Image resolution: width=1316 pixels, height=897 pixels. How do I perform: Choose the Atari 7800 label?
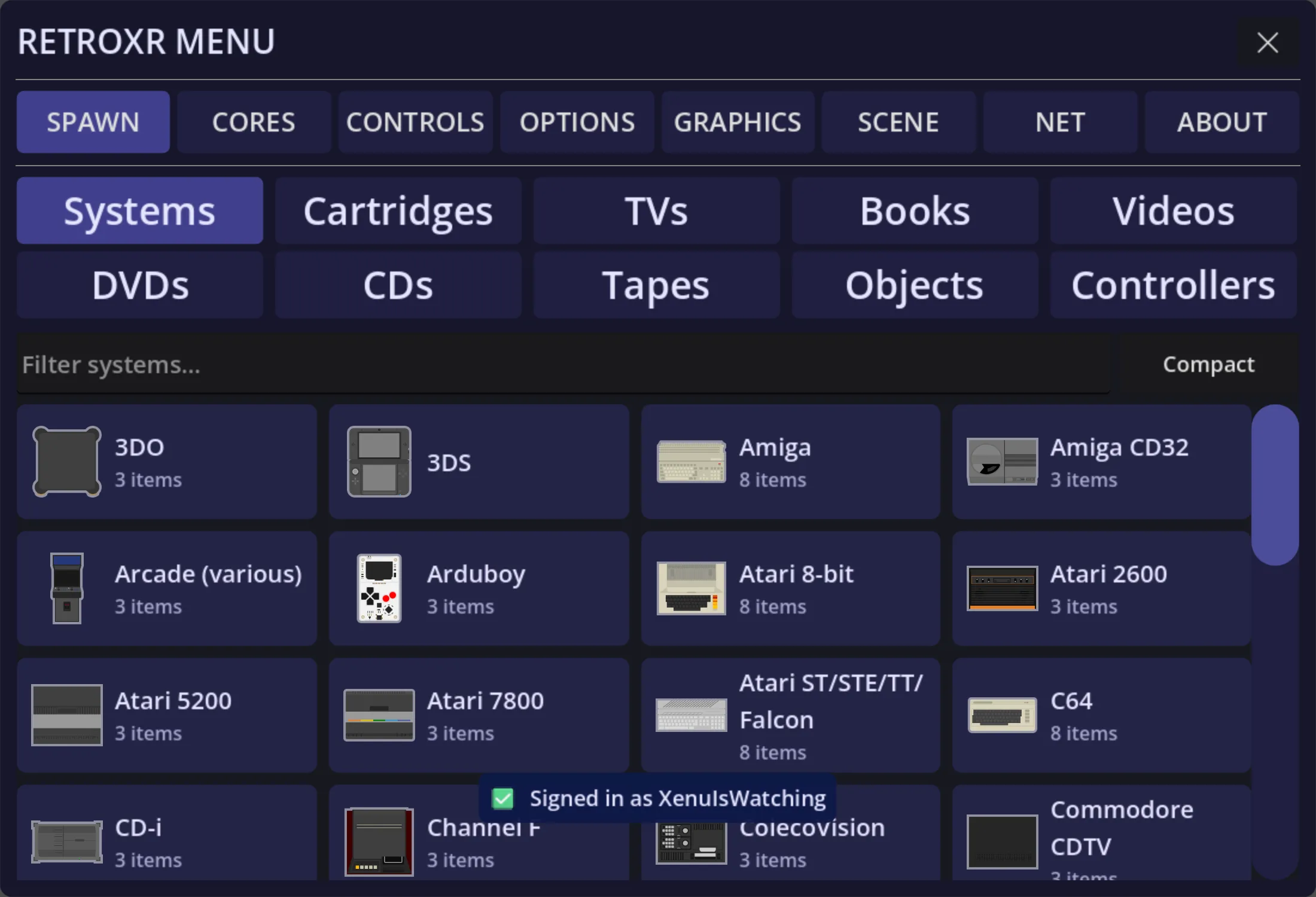(485, 701)
